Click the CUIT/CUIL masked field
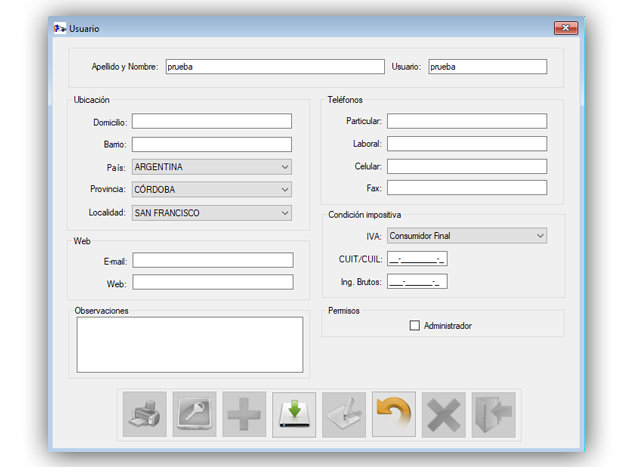Screen dimensions: 621x467 (x=417, y=259)
